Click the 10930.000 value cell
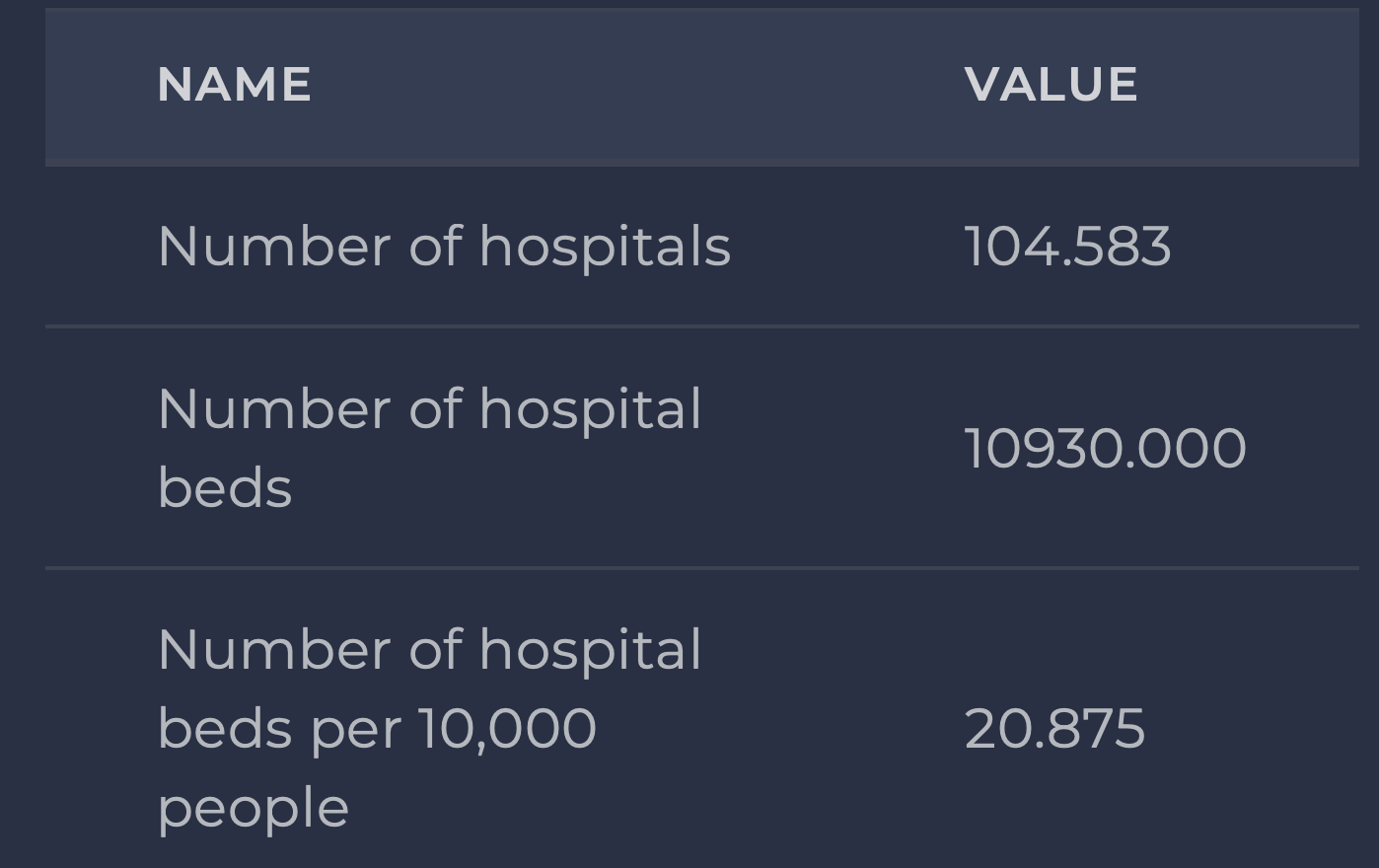1379x868 pixels. tap(1105, 449)
